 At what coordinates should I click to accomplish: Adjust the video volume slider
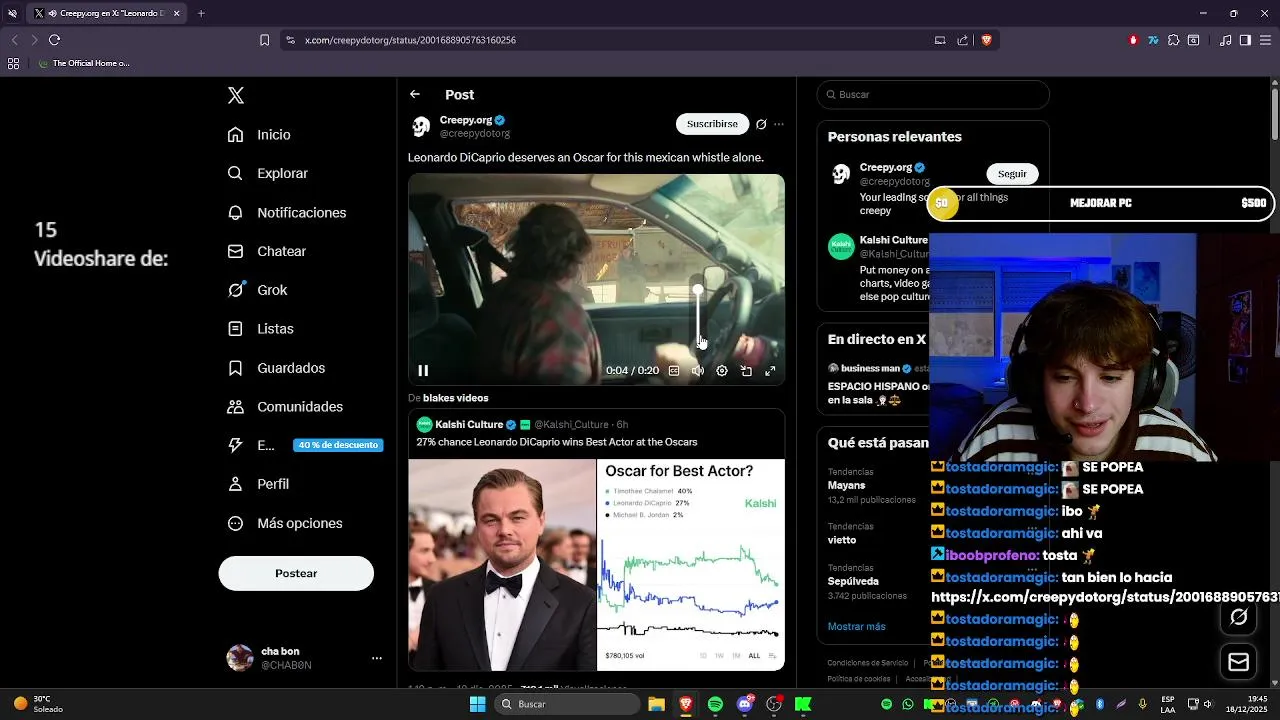coord(698,318)
